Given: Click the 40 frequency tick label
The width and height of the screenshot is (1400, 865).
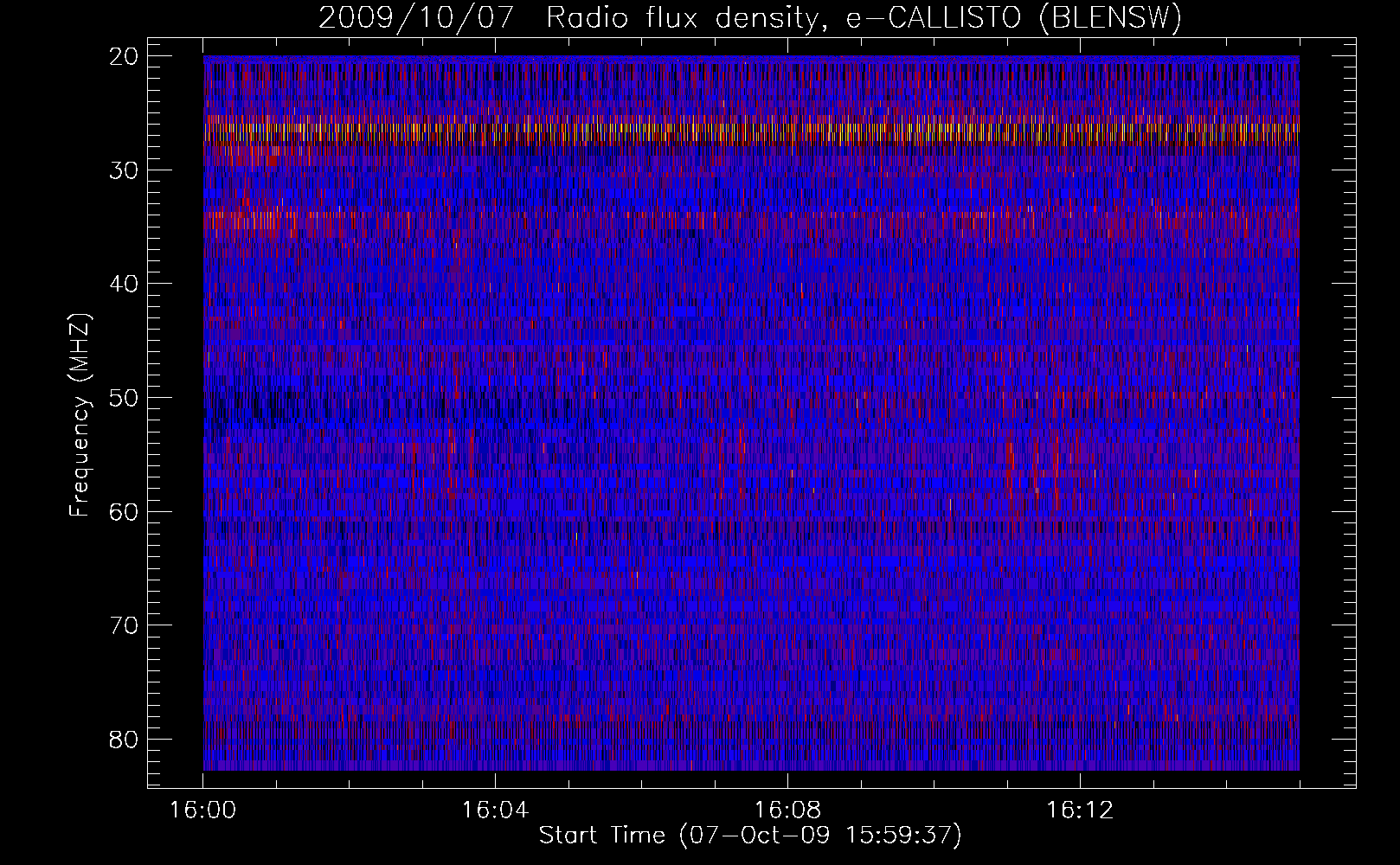Looking at the screenshot, I should point(125,284).
